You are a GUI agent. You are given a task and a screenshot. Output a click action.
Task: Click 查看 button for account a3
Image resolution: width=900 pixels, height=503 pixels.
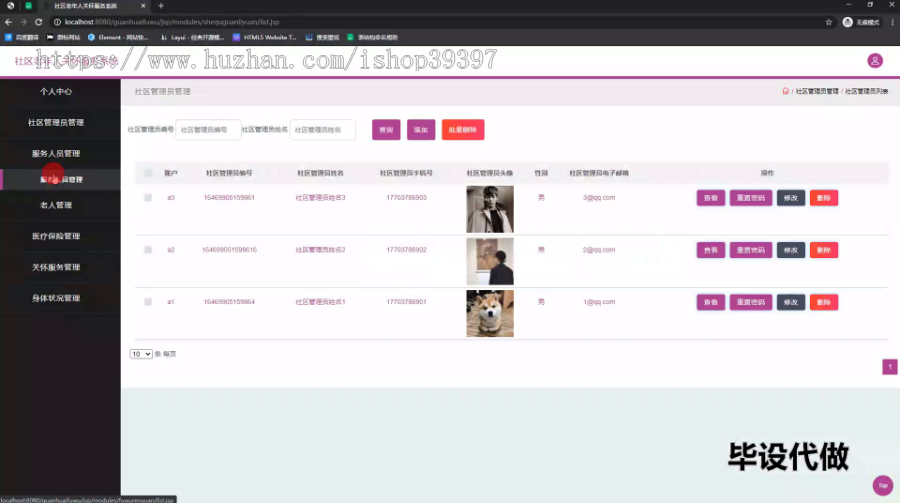pyautogui.click(x=711, y=198)
